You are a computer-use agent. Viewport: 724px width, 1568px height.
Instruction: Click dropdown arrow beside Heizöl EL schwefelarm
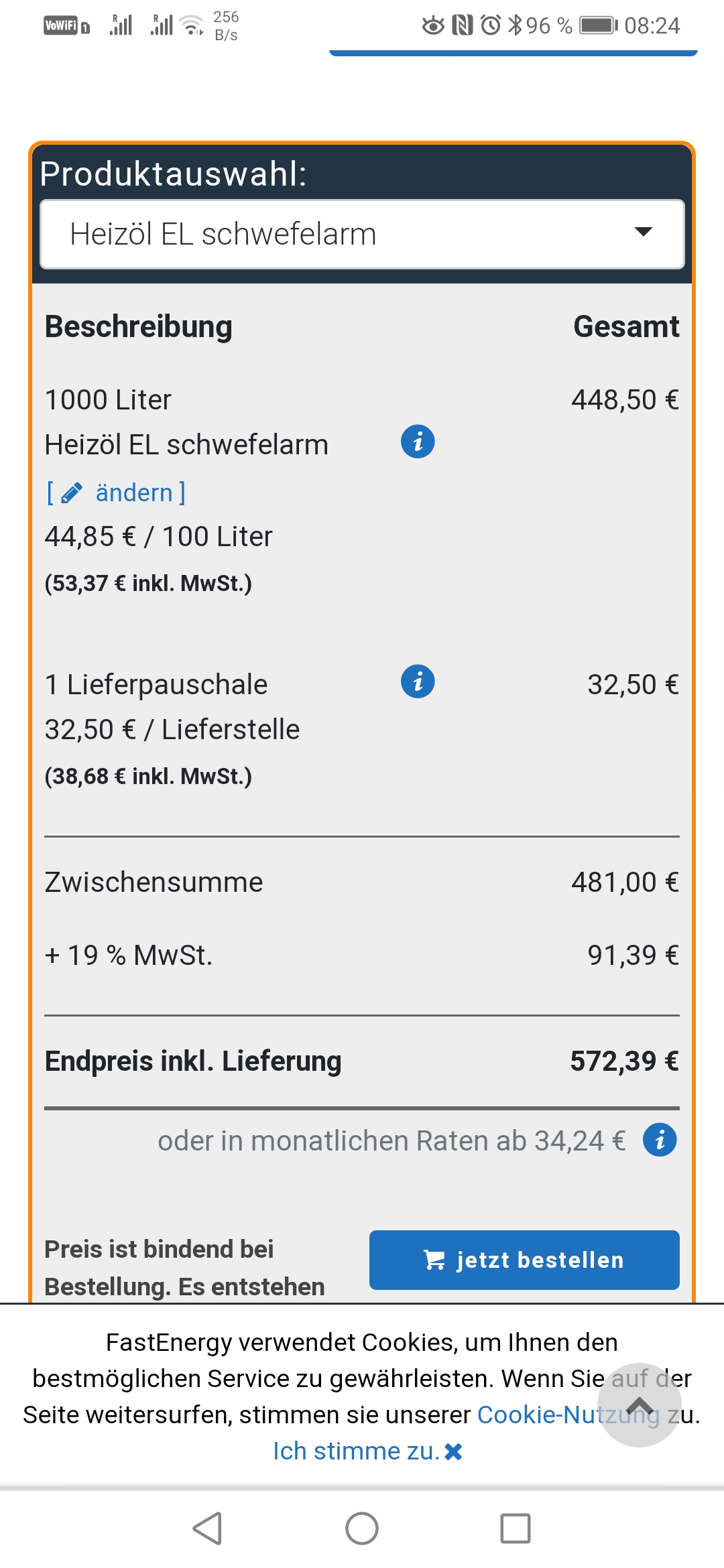pyautogui.click(x=644, y=232)
